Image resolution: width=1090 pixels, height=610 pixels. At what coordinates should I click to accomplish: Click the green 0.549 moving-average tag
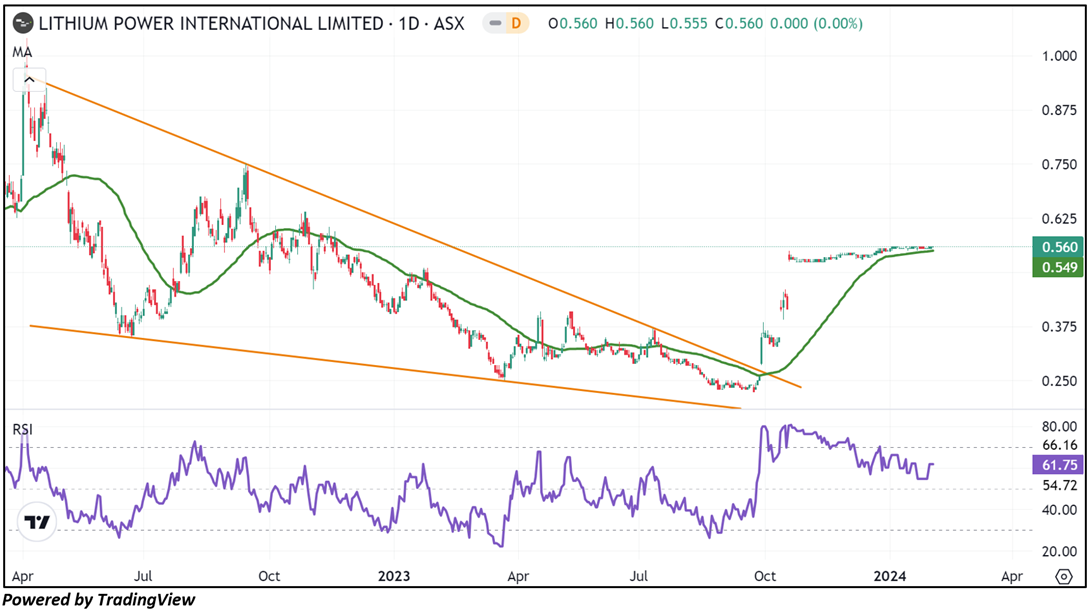1057,267
